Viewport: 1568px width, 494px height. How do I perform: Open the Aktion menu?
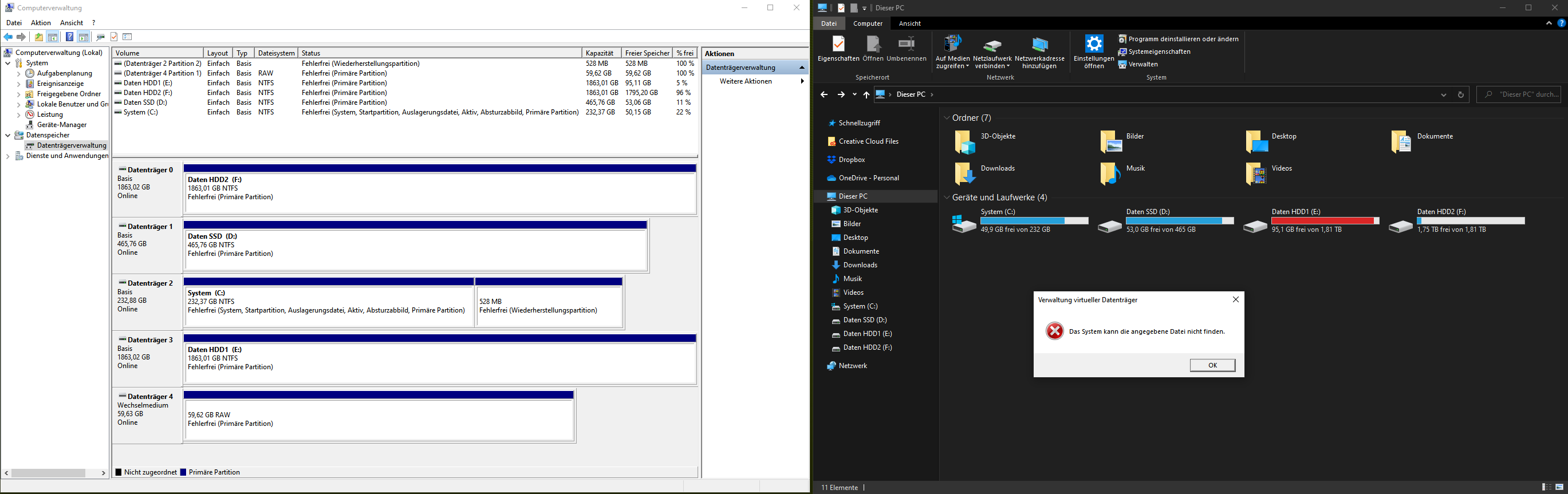(x=41, y=22)
